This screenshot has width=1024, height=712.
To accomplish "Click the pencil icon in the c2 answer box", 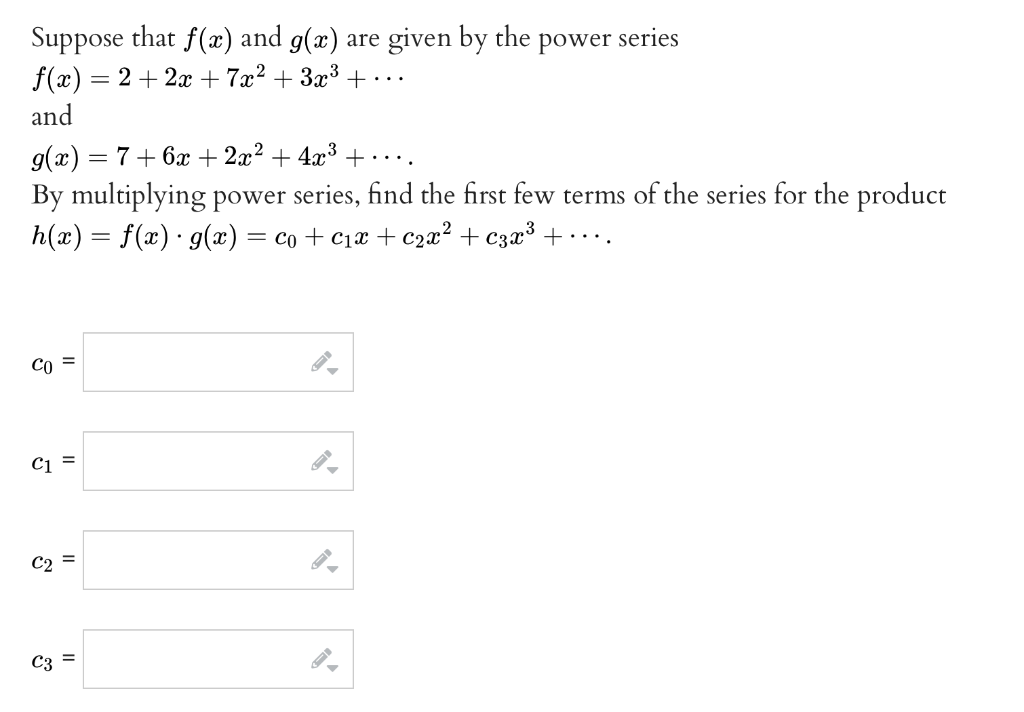I will pos(320,557).
